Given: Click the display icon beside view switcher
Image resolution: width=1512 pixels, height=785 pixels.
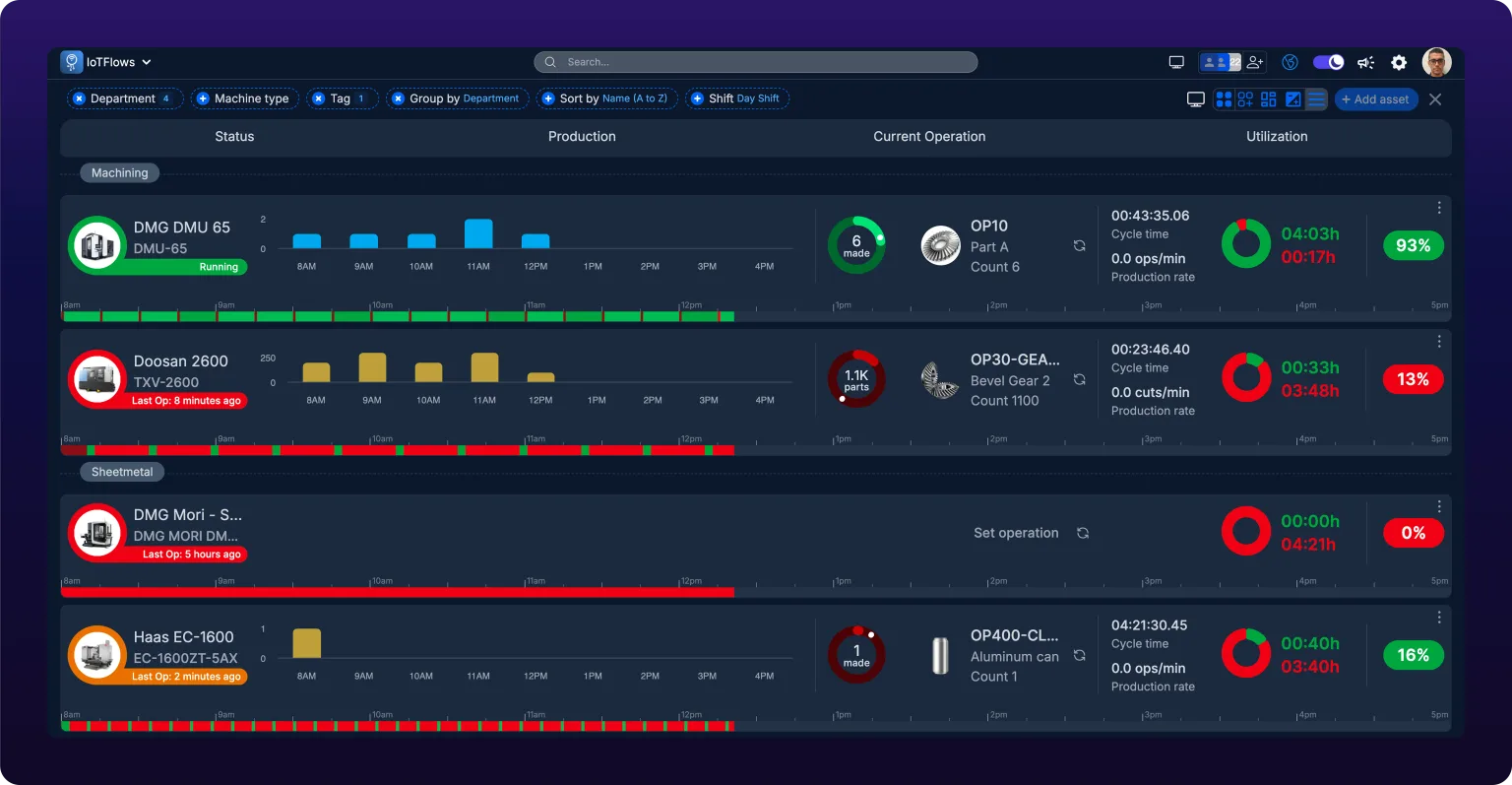Looking at the screenshot, I should [x=1196, y=99].
